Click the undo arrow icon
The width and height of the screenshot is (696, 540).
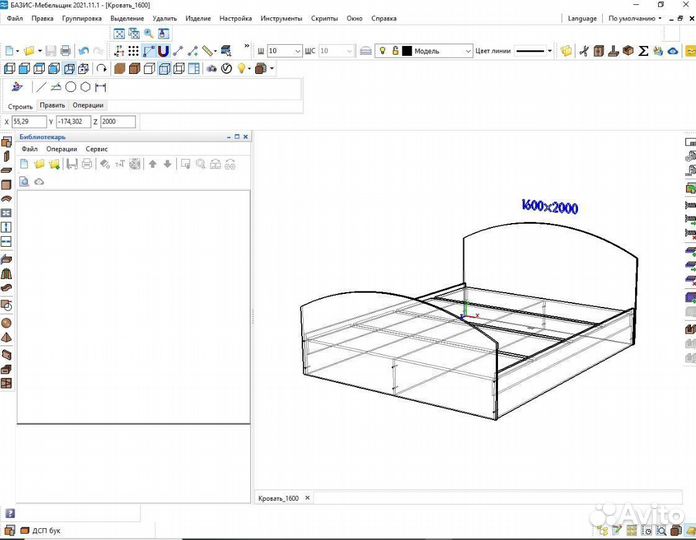click(x=83, y=50)
